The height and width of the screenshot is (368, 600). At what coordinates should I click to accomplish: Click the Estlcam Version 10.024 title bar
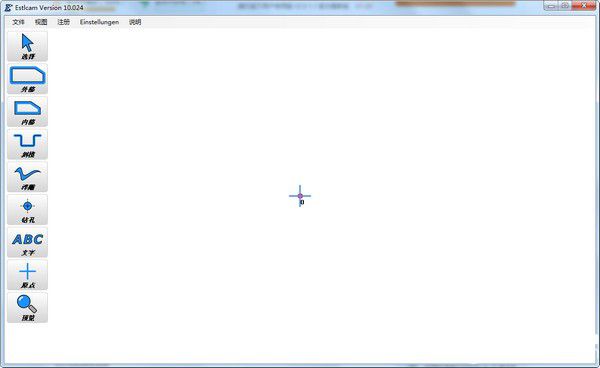[49, 7]
